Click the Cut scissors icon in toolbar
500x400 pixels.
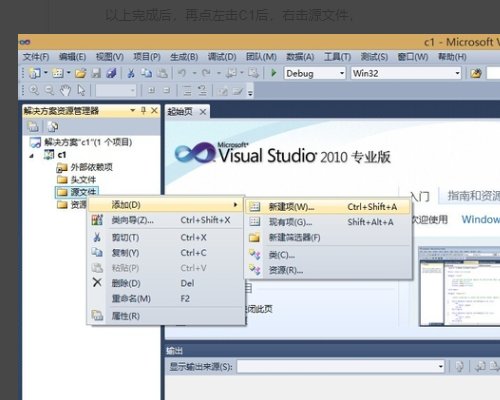[x=131, y=73]
